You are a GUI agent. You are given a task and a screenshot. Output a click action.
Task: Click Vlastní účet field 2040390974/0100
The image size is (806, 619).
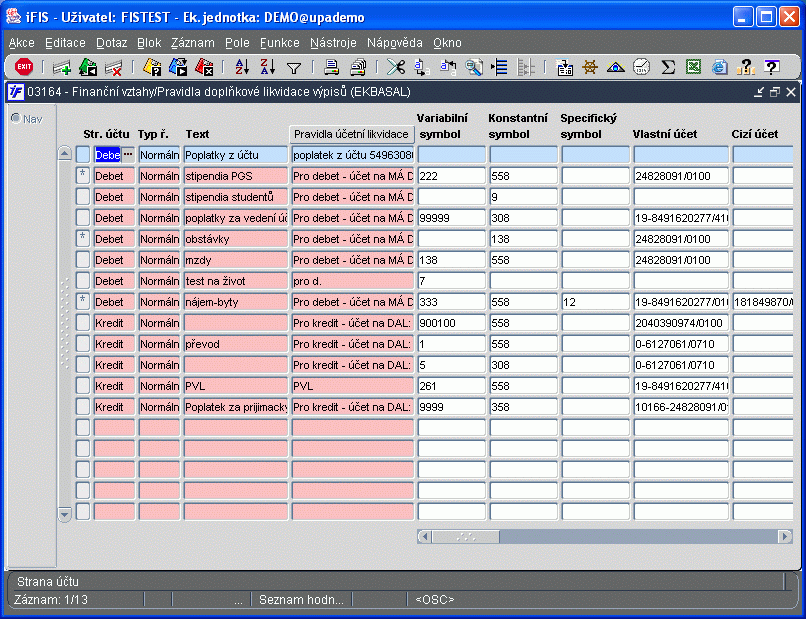(x=681, y=323)
